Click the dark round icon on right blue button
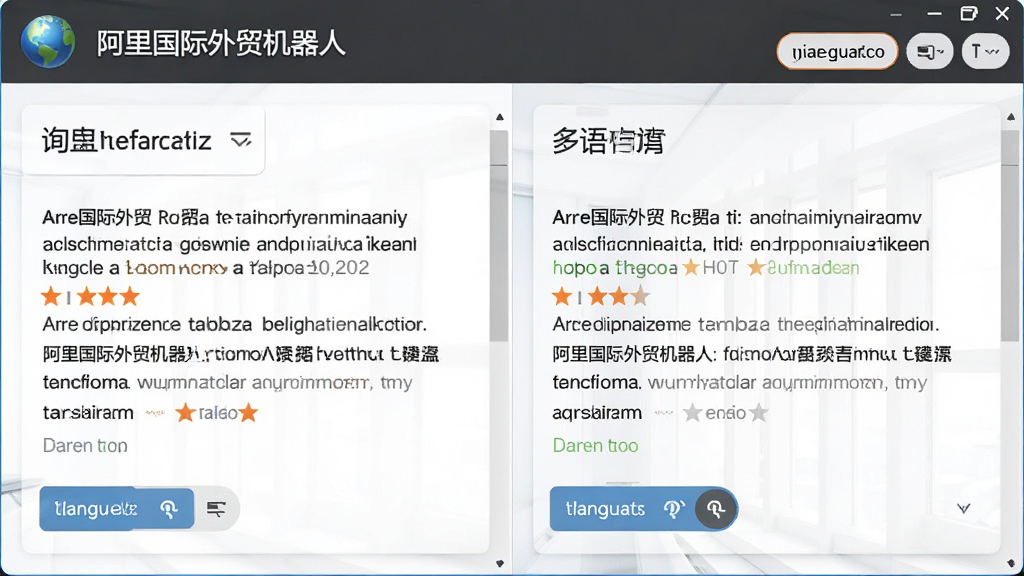The height and width of the screenshot is (576, 1024). point(716,509)
